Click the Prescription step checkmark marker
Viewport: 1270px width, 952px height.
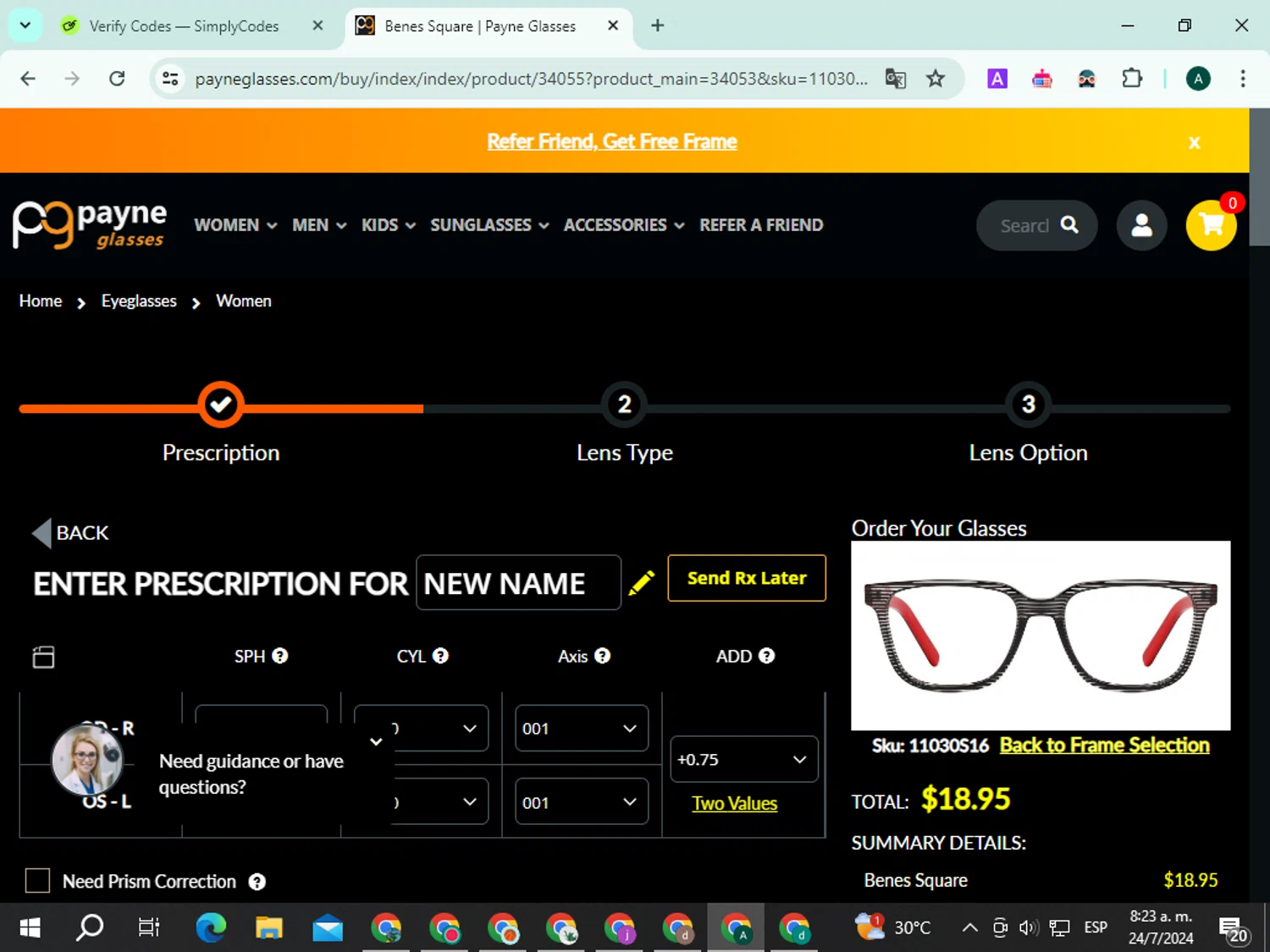click(221, 405)
